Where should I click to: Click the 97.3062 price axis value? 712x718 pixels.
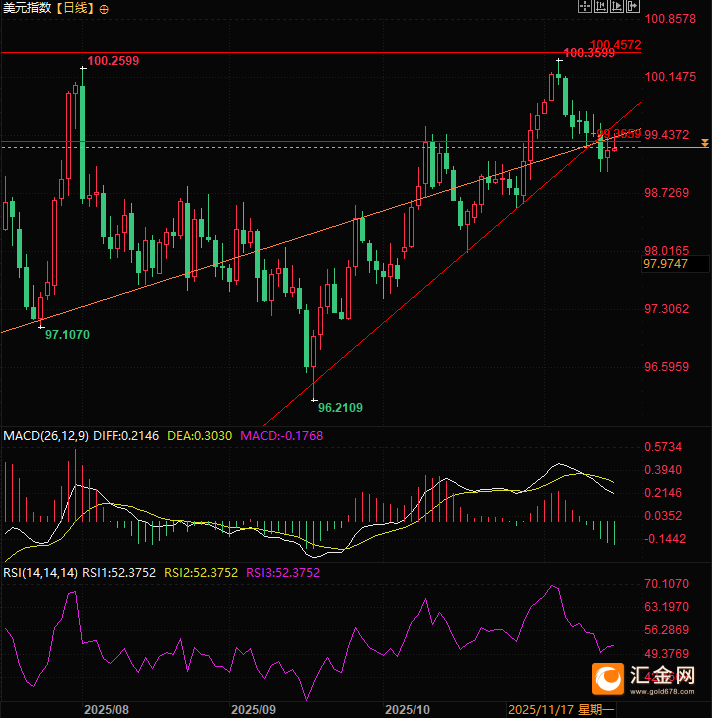(667, 309)
